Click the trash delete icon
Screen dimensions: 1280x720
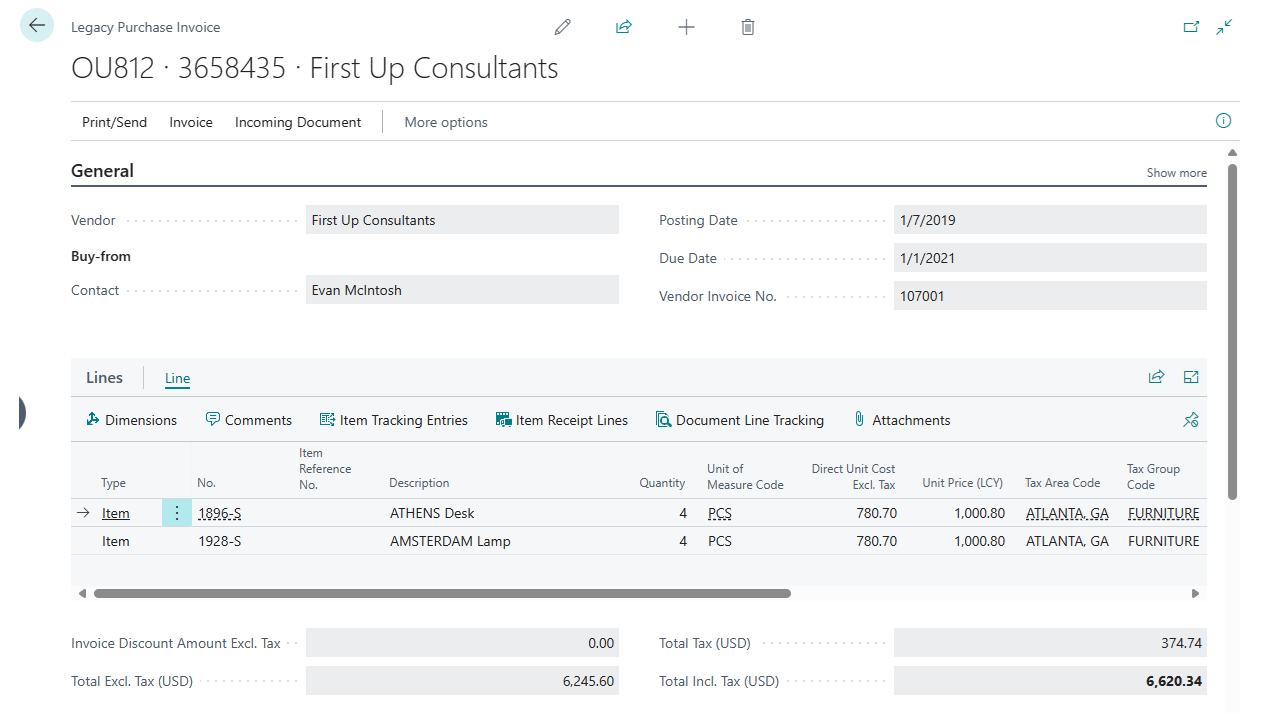tap(748, 27)
